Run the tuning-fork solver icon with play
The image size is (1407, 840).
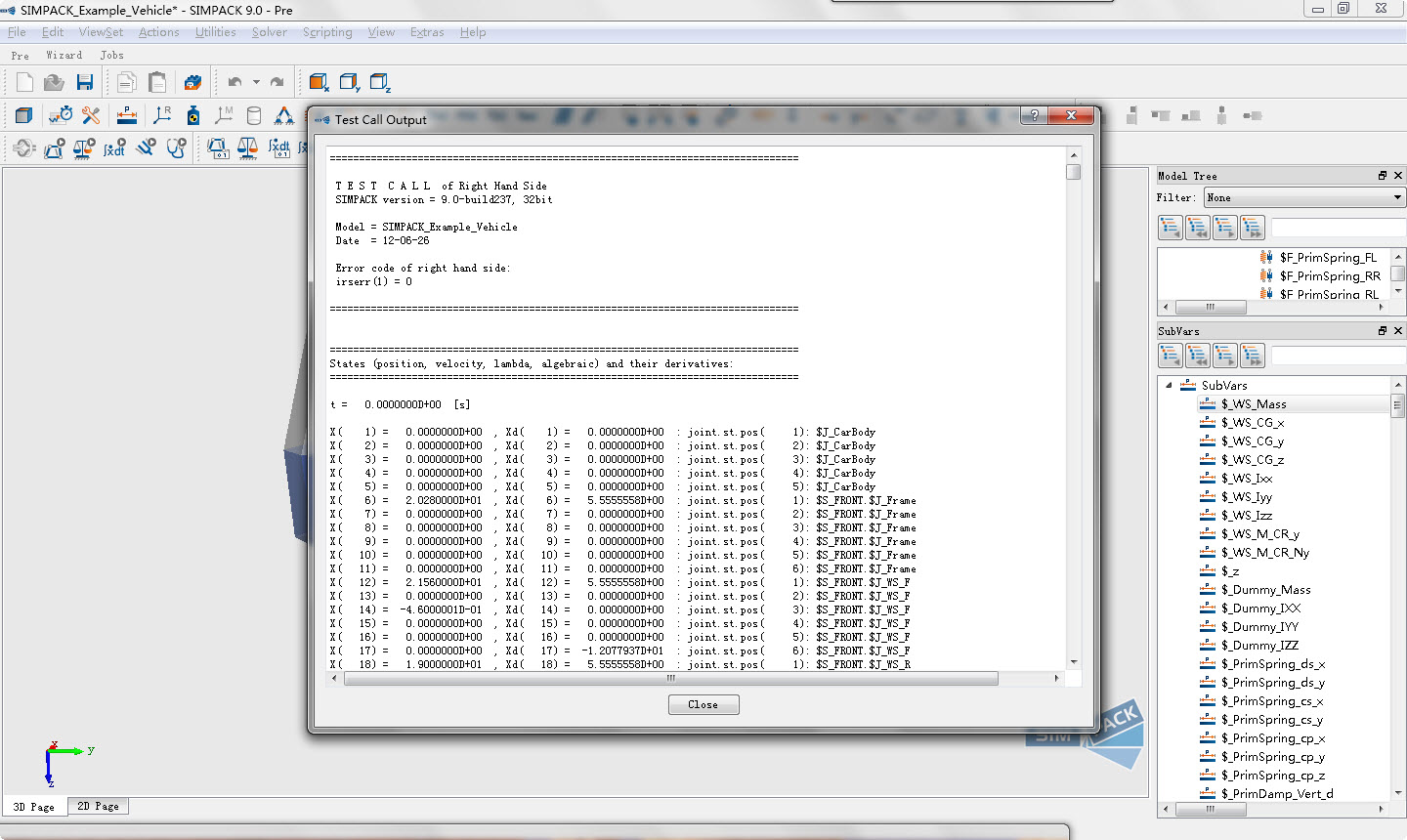point(146,148)
